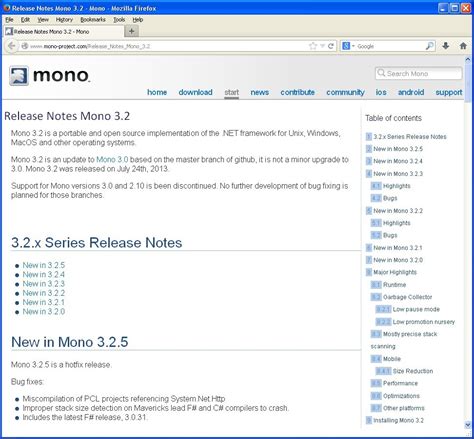The image size is (474, 439).
Task: Click the magnifier icon in Google search box
Action: pos(430,46)
